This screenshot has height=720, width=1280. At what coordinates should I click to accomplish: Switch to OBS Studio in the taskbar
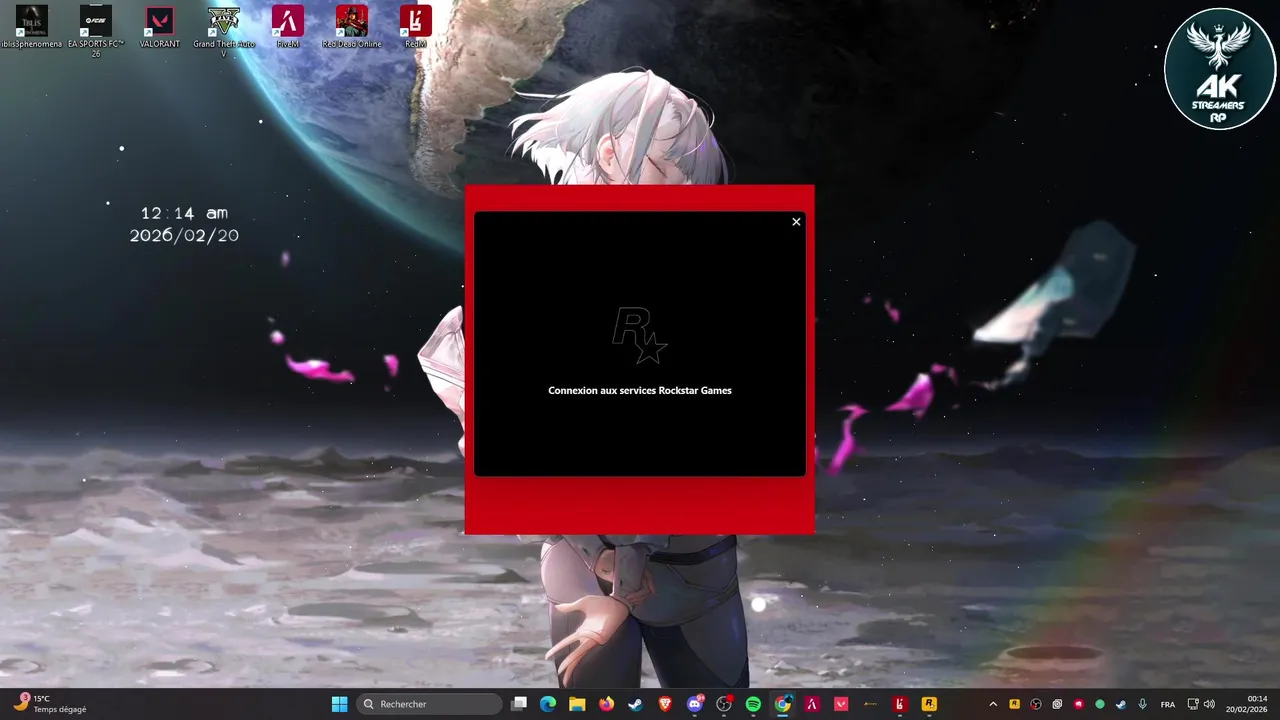(724, 704)
